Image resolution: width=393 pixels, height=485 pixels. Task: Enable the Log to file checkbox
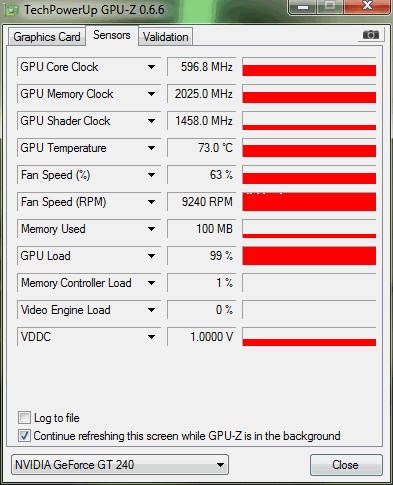coord(24,418)
